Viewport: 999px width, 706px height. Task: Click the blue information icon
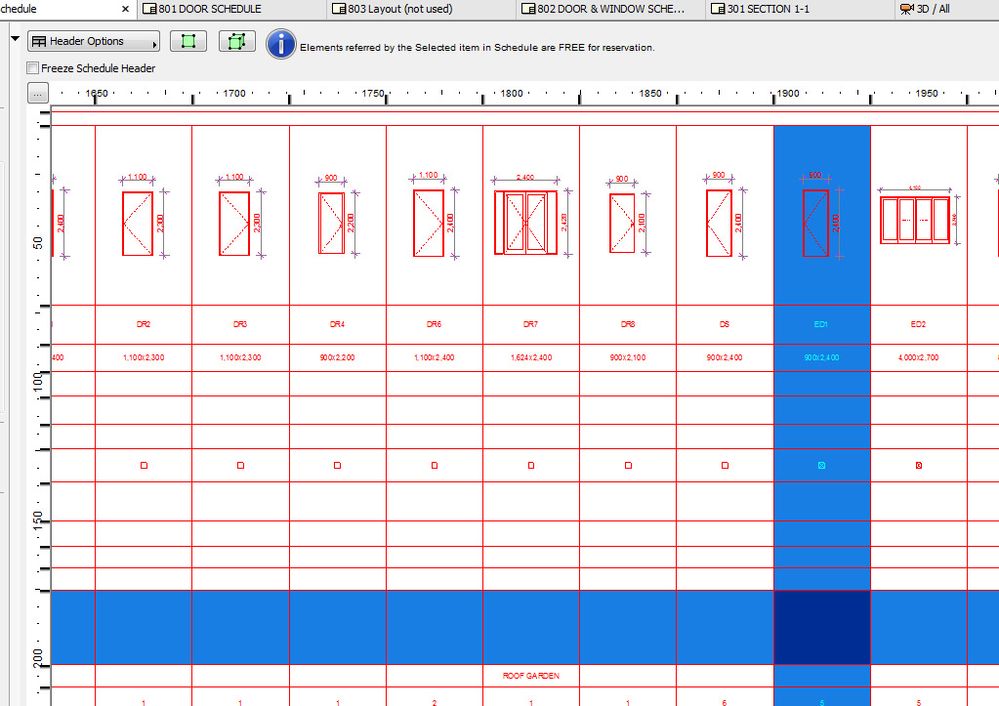tap(281, 45)
